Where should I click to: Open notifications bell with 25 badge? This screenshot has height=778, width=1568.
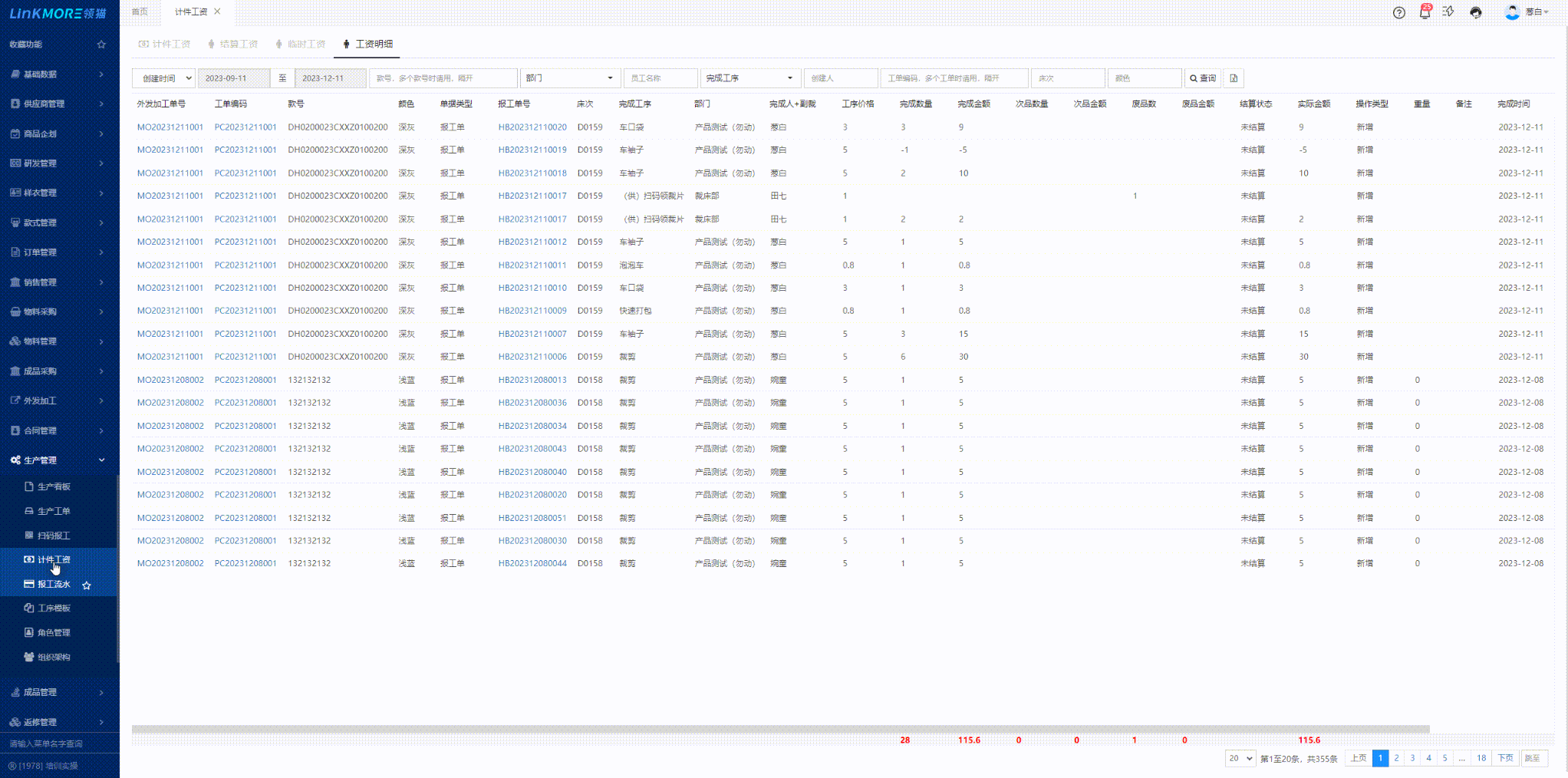tap(1425, 12)
